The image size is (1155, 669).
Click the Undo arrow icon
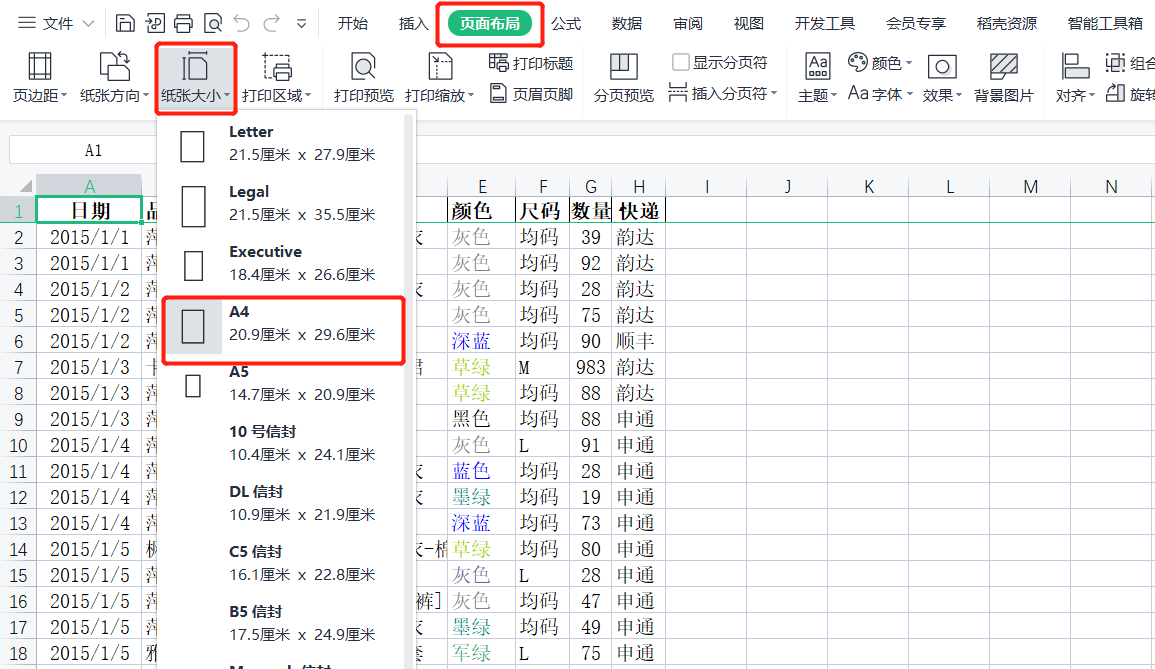[x=241, y=23]
